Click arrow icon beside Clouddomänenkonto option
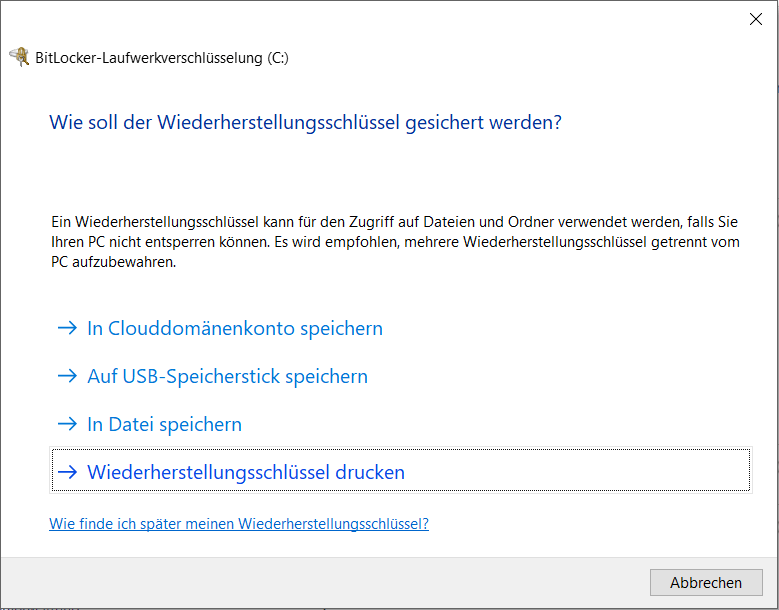Viewport: 779px width, 610px height. point(67,328)
